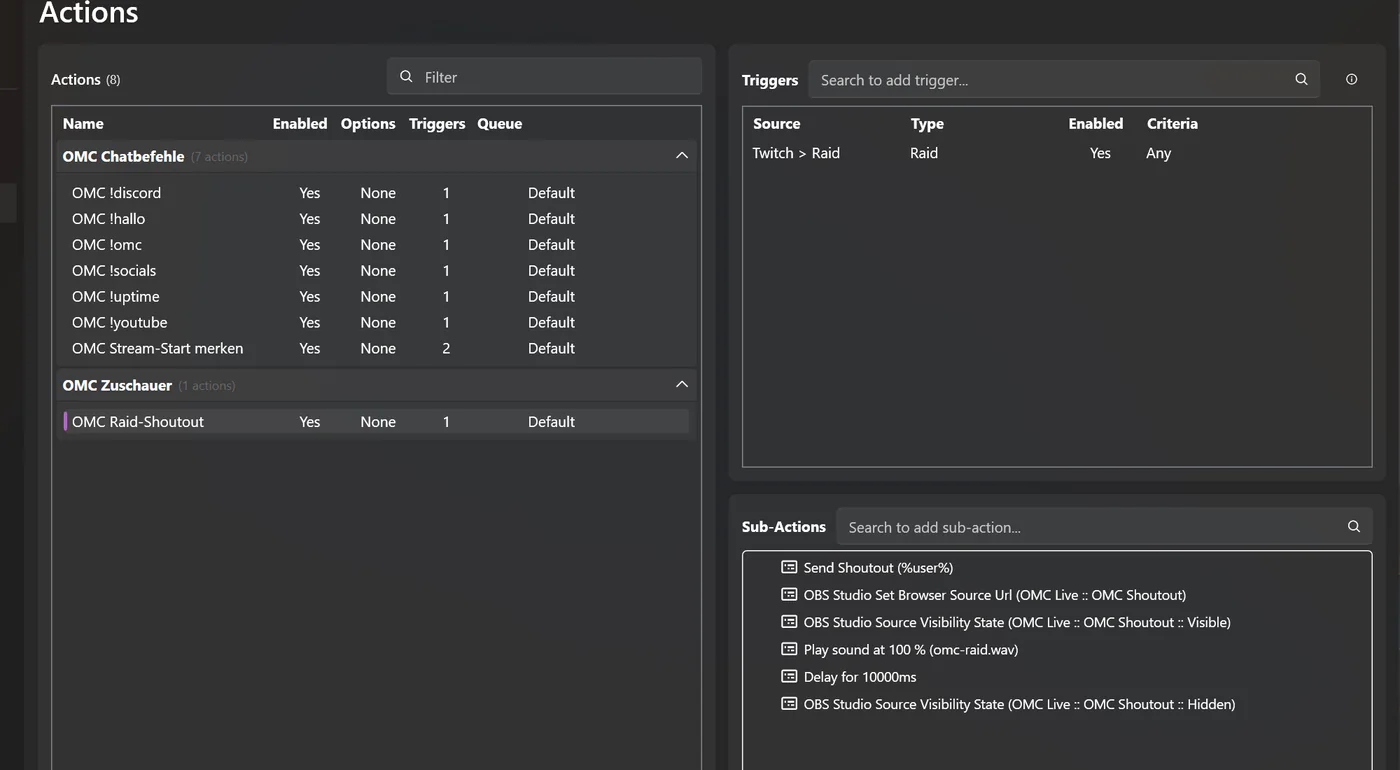Image resolution: width=1400 pixels, height=770 pixels.
Task: Click the OMC Zuschauer group title
Action: [117, 385]
